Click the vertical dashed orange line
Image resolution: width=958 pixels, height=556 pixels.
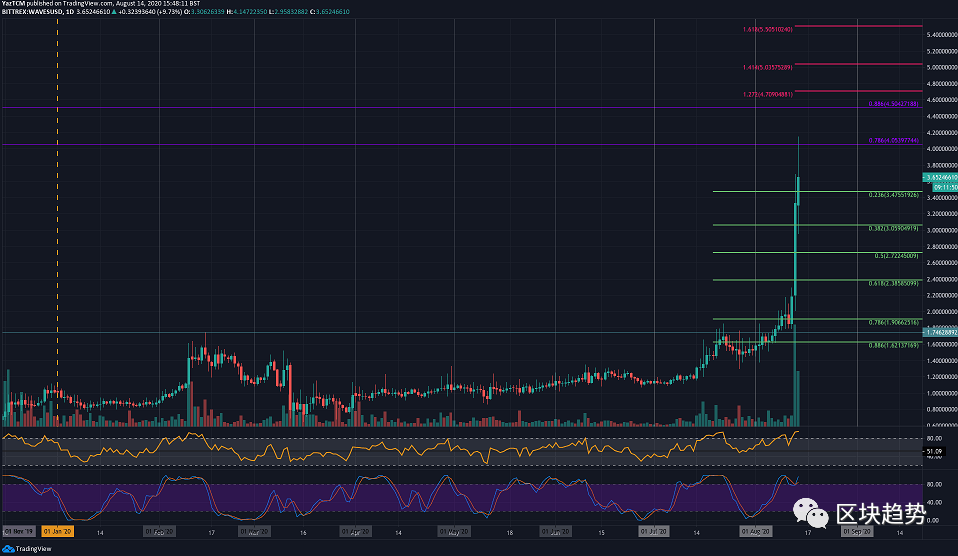[57, 220]
